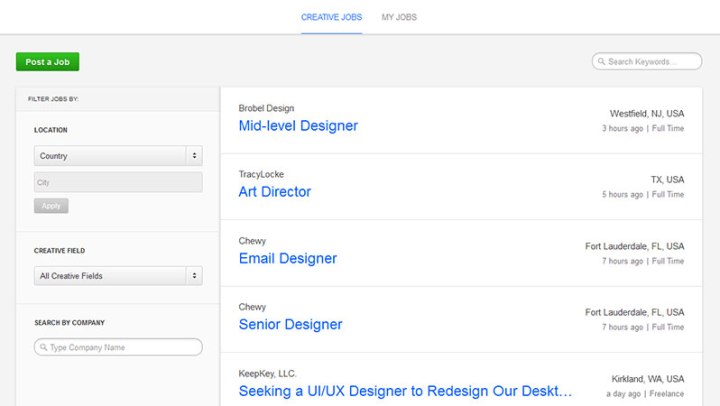
Task: Click the 3 hours ago timestamp
Action: pyautogui.click(x=622, y=129)
